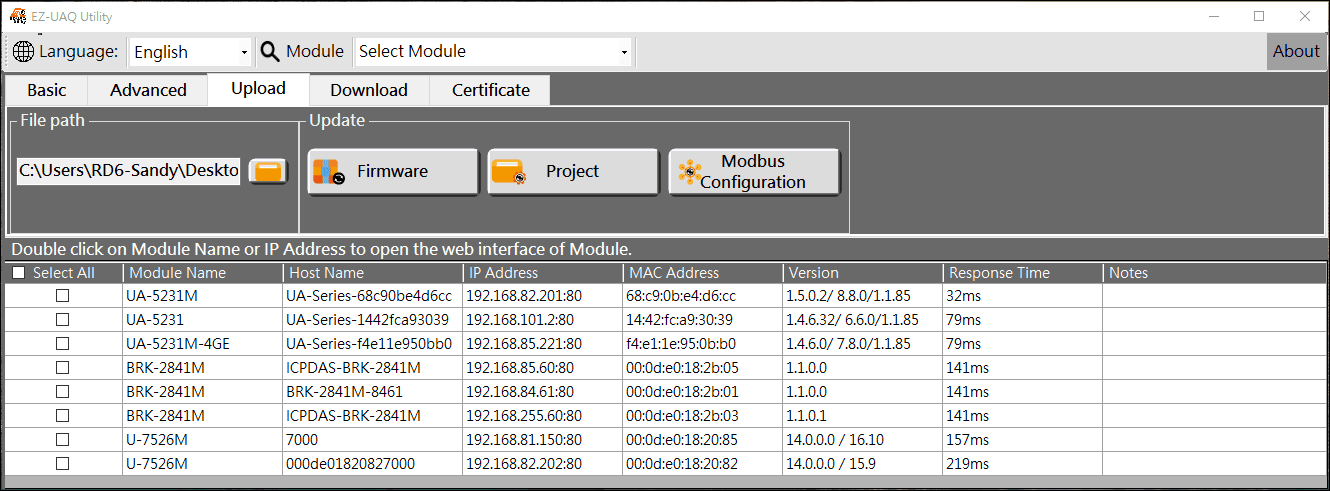Expand the Language dropdown
Viewport: 1330px width, 491px height.
[244, 52]
